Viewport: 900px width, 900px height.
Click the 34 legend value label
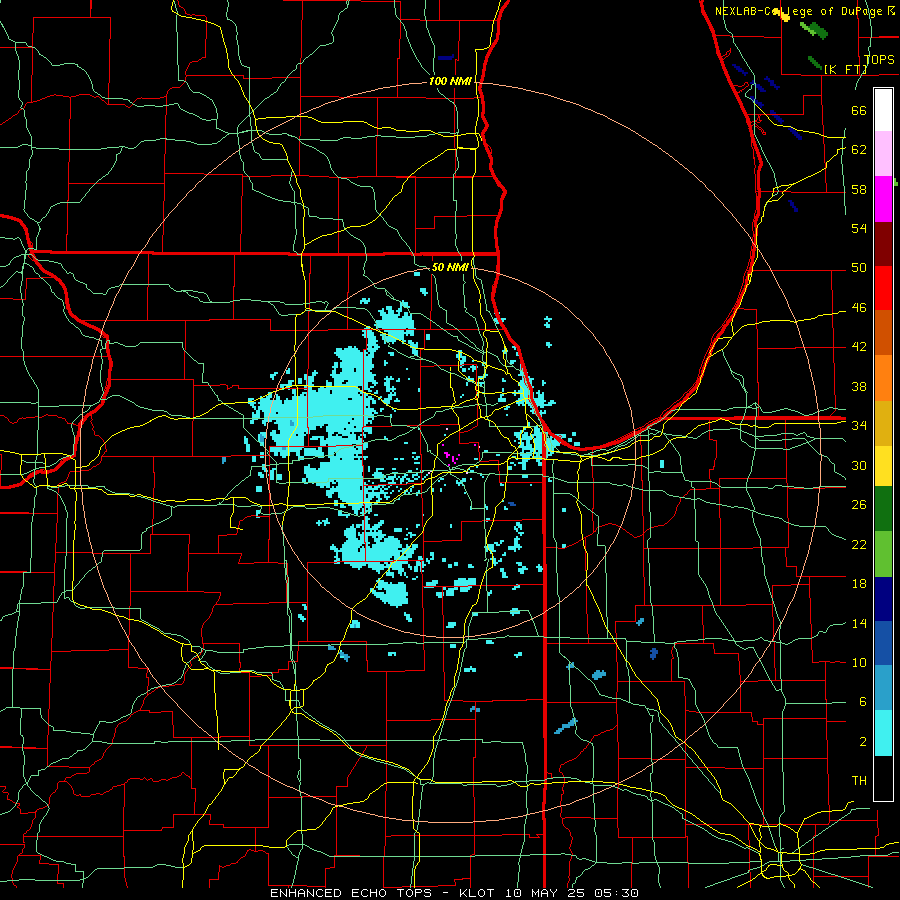(859, 425)
